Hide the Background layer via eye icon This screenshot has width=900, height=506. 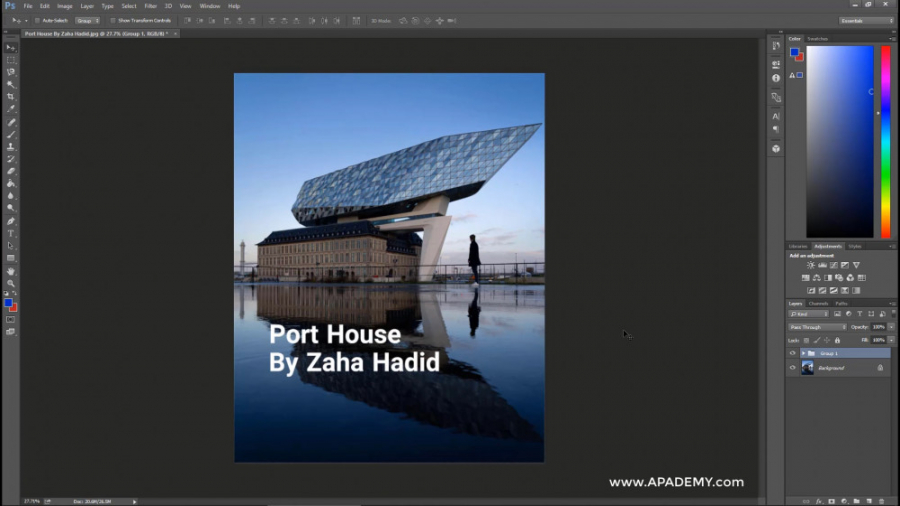pyautogui.click(x=792, y=368)
